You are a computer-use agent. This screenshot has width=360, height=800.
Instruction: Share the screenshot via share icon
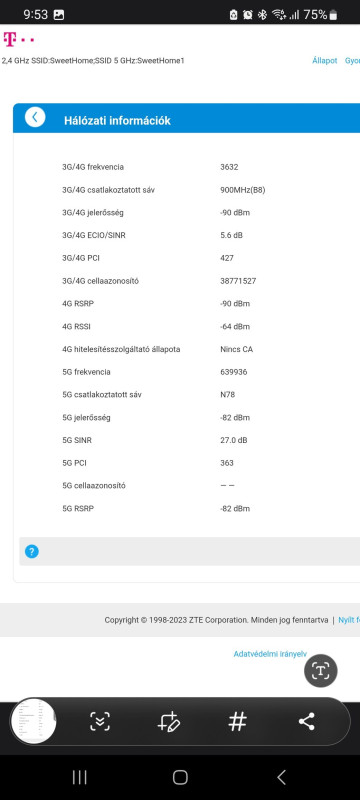coord(306,721)
